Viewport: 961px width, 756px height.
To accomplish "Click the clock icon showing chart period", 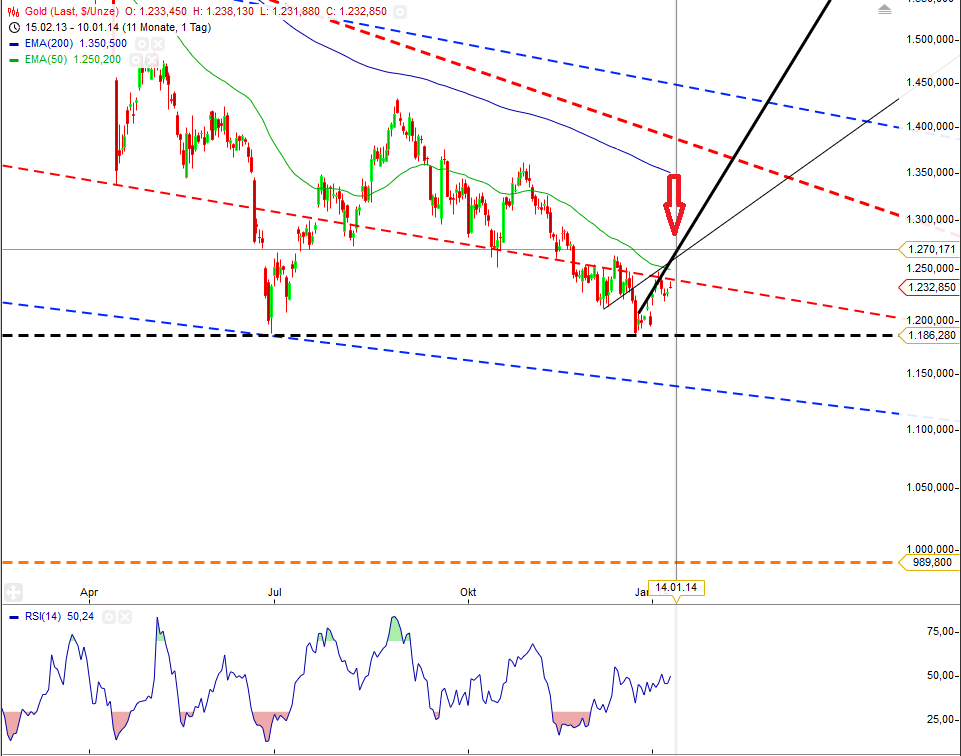I will click(14, 26).
